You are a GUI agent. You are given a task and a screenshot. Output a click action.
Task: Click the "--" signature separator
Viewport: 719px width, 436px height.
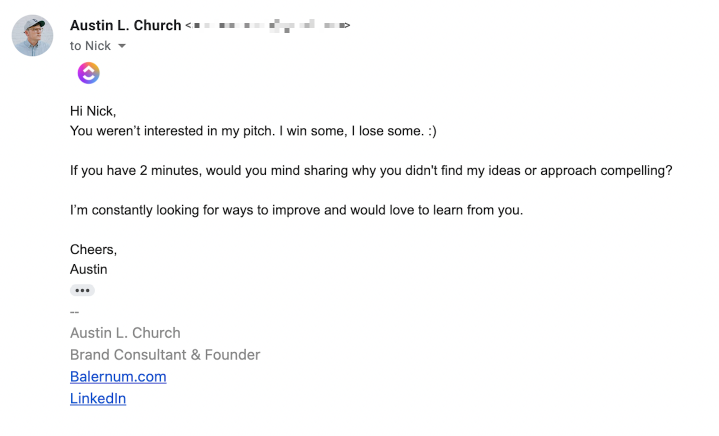74,312
